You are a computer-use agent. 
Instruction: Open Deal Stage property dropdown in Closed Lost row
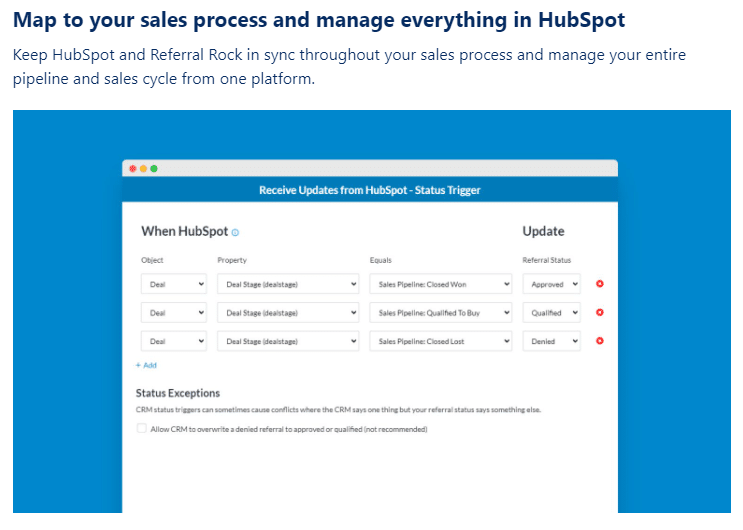[288, 341]
